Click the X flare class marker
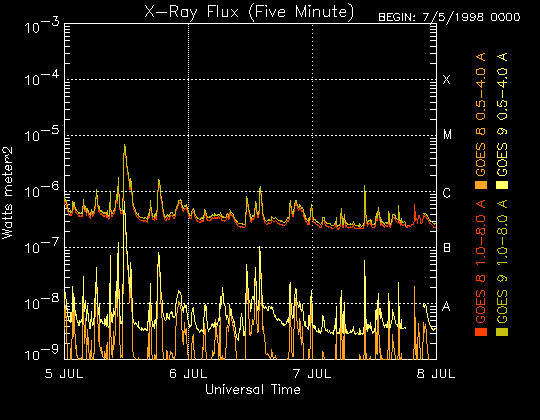 click(446, 80)
